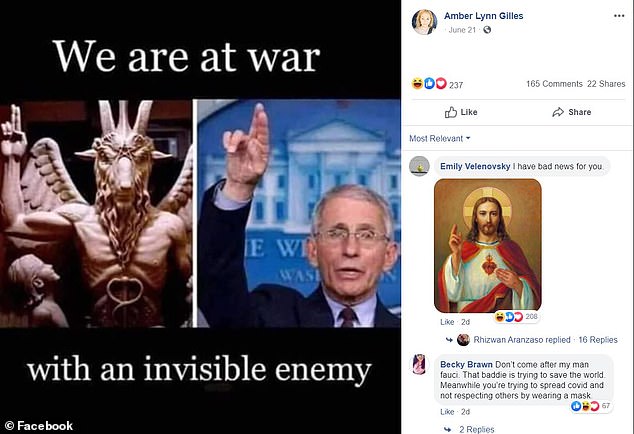Open the Jesus image in Emily's comment
Screen dimensions: 634x434
488,246
